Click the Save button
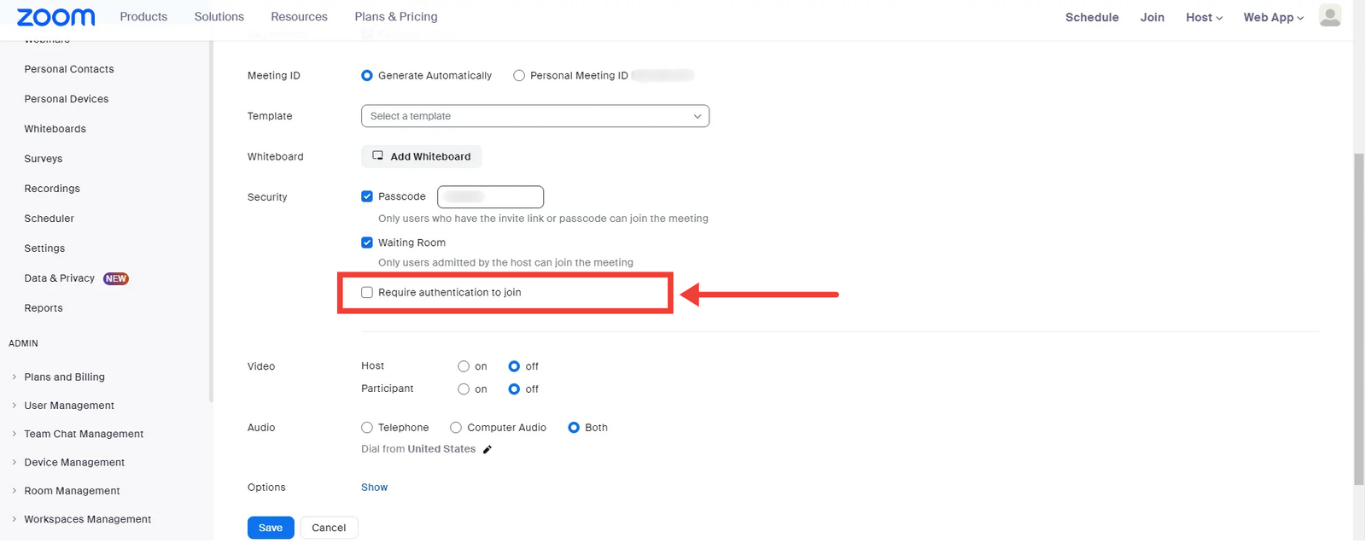The width and height of the screenshot is (1365, 545). click(x=270, y=528)
